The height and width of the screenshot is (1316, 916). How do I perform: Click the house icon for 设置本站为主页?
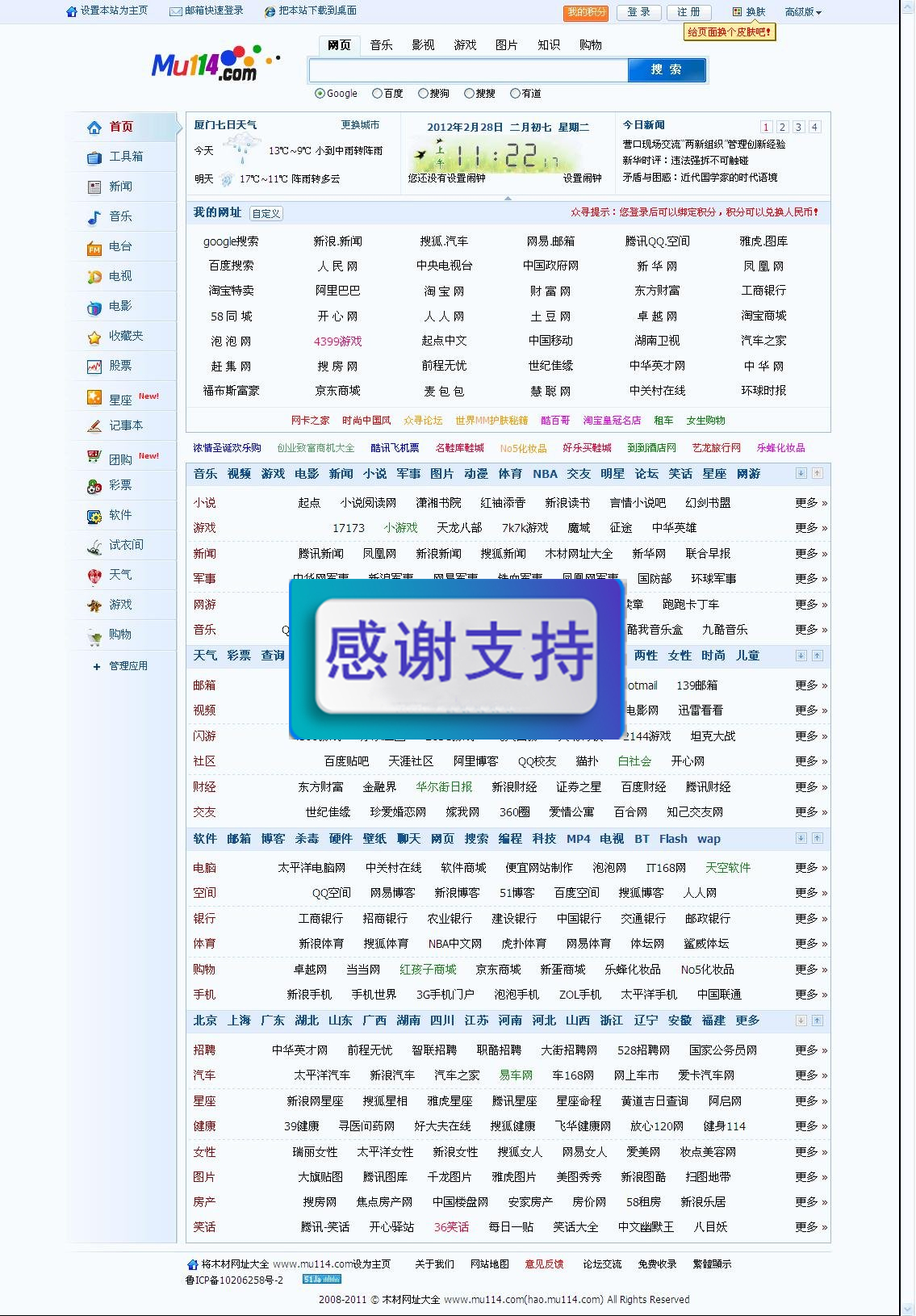[72, 11]
